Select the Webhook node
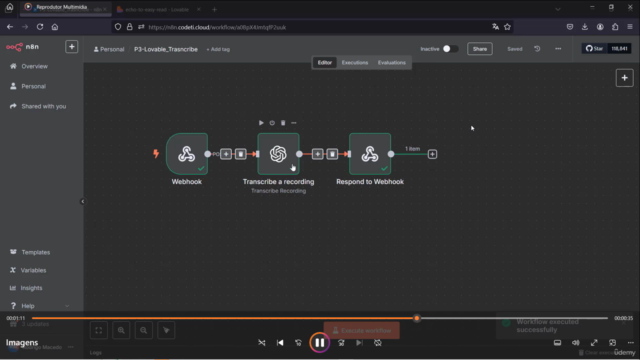Screen dimensions: 640x360 pyautogui.click(x=187, y=154)
